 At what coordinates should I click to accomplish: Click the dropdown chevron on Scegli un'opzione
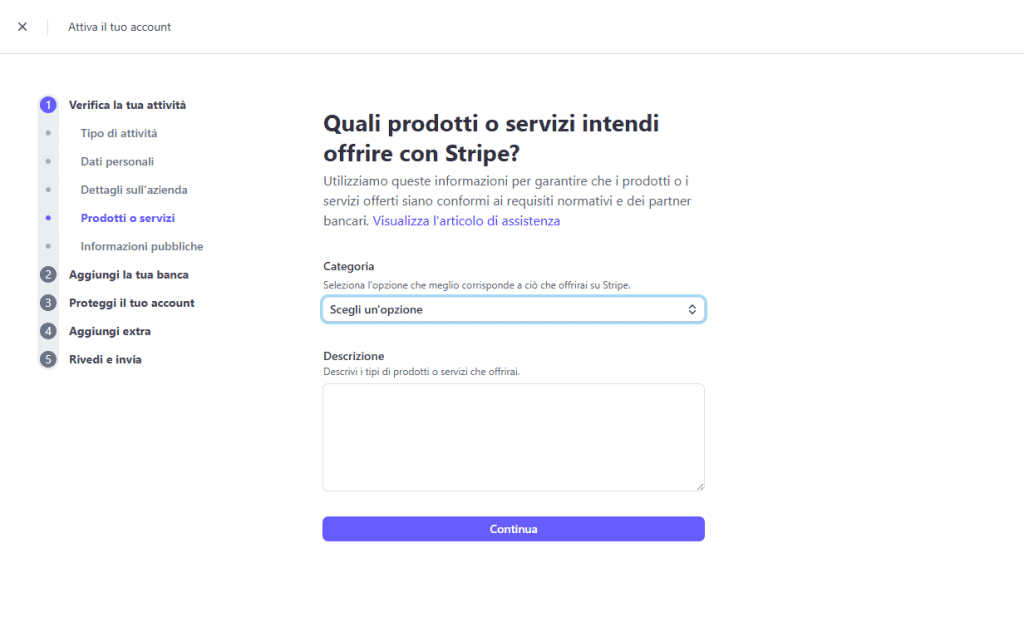[691, 309]
